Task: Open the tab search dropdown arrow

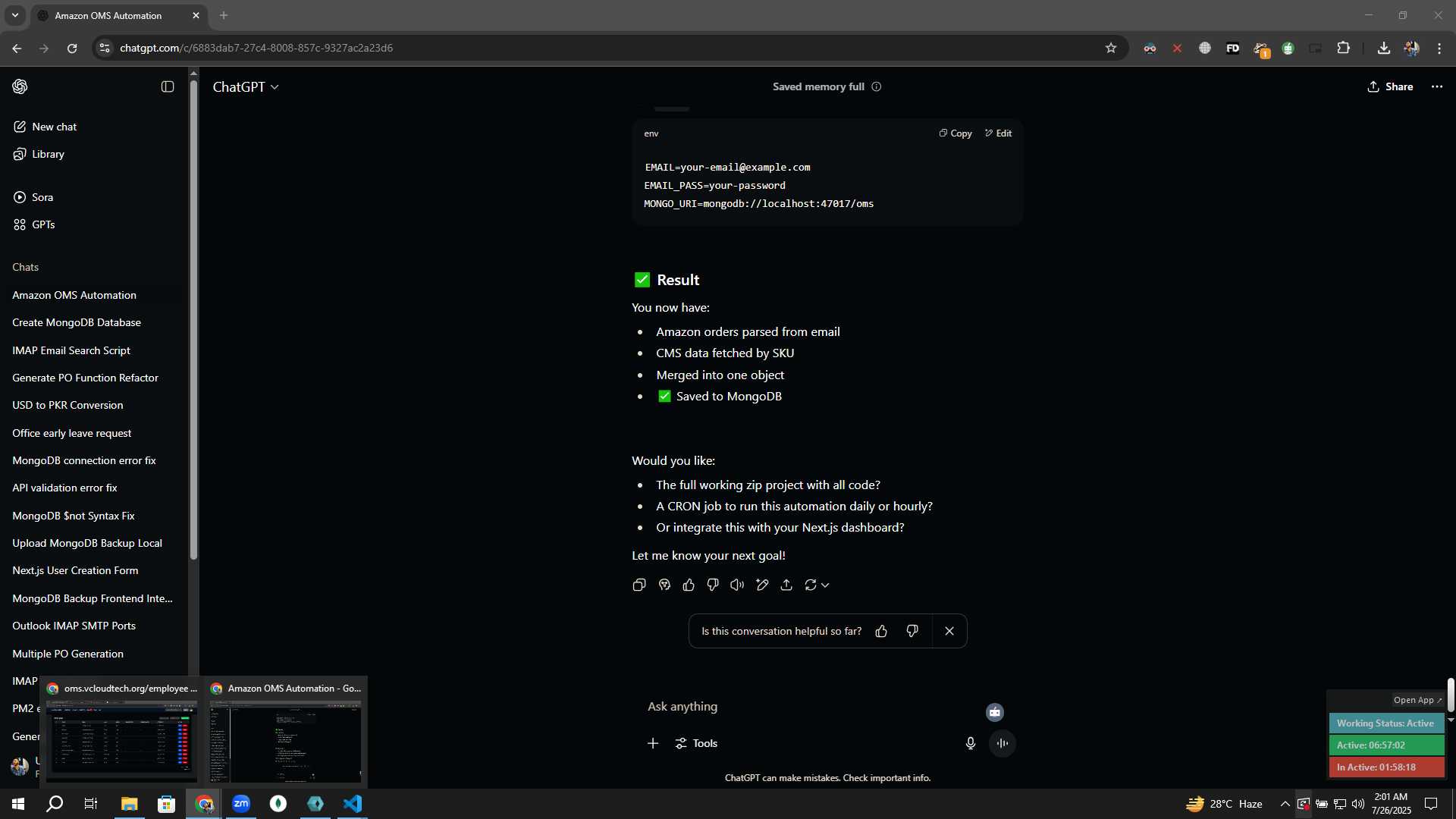Action: coord(14,15)
